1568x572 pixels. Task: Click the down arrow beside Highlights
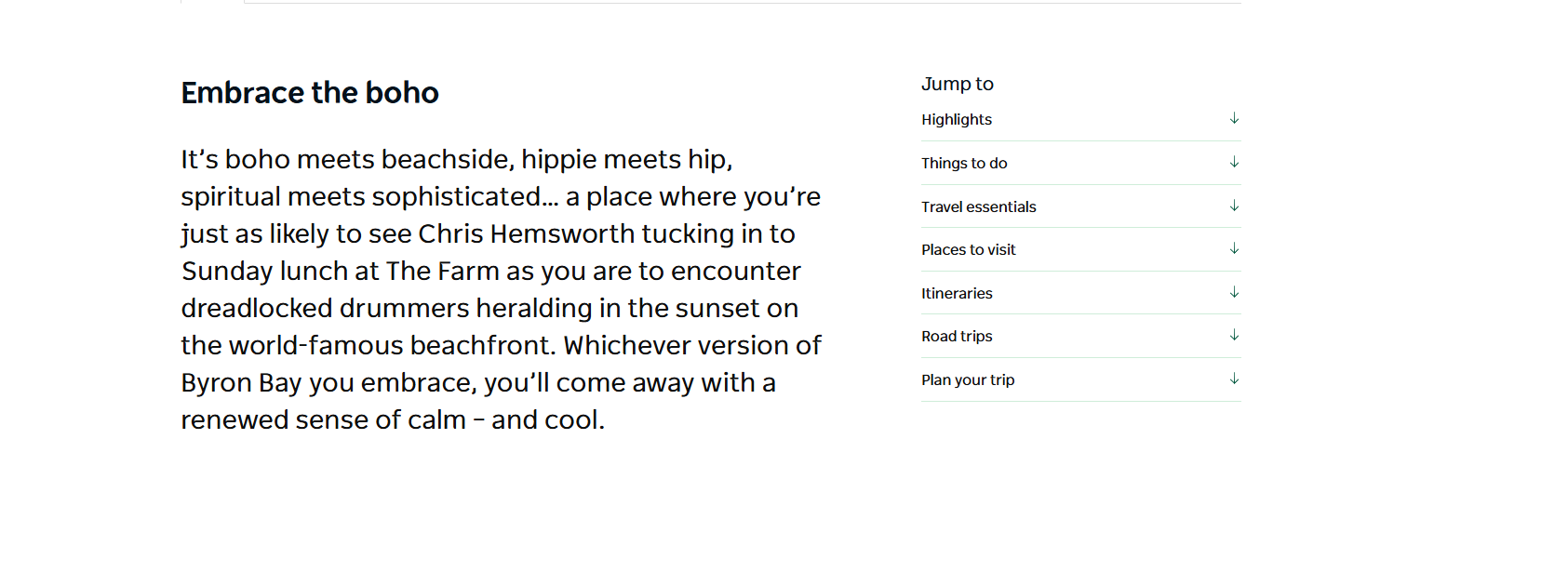(1234, 119)
